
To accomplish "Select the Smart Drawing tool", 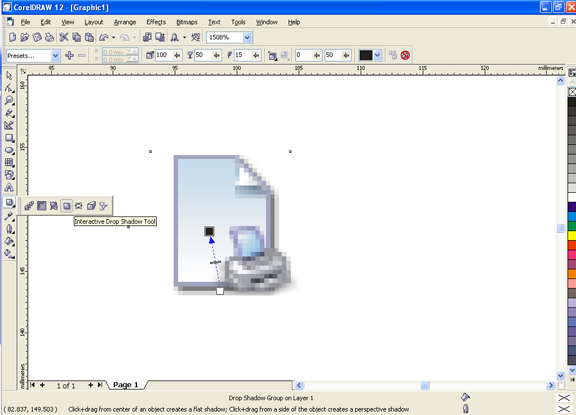I will pos(9,126).
